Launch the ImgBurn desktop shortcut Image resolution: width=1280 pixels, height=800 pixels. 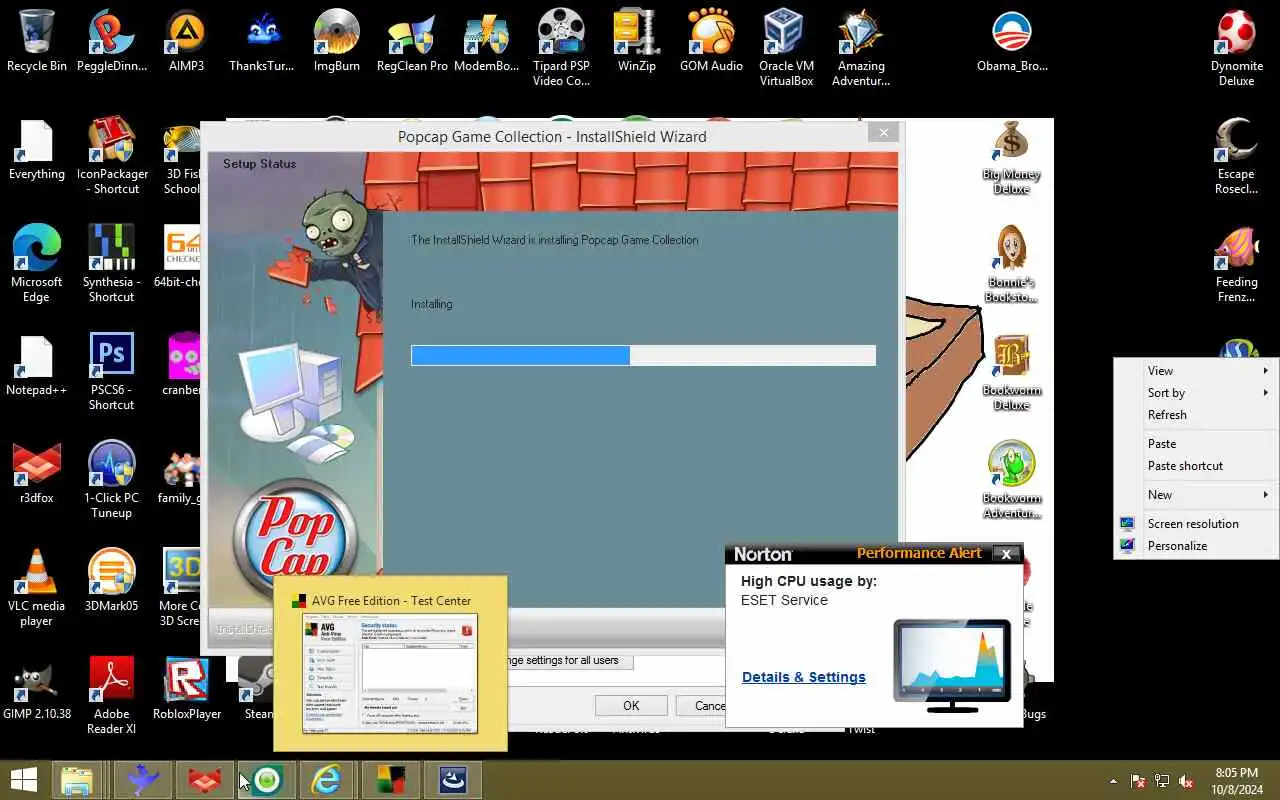[336, 41]
